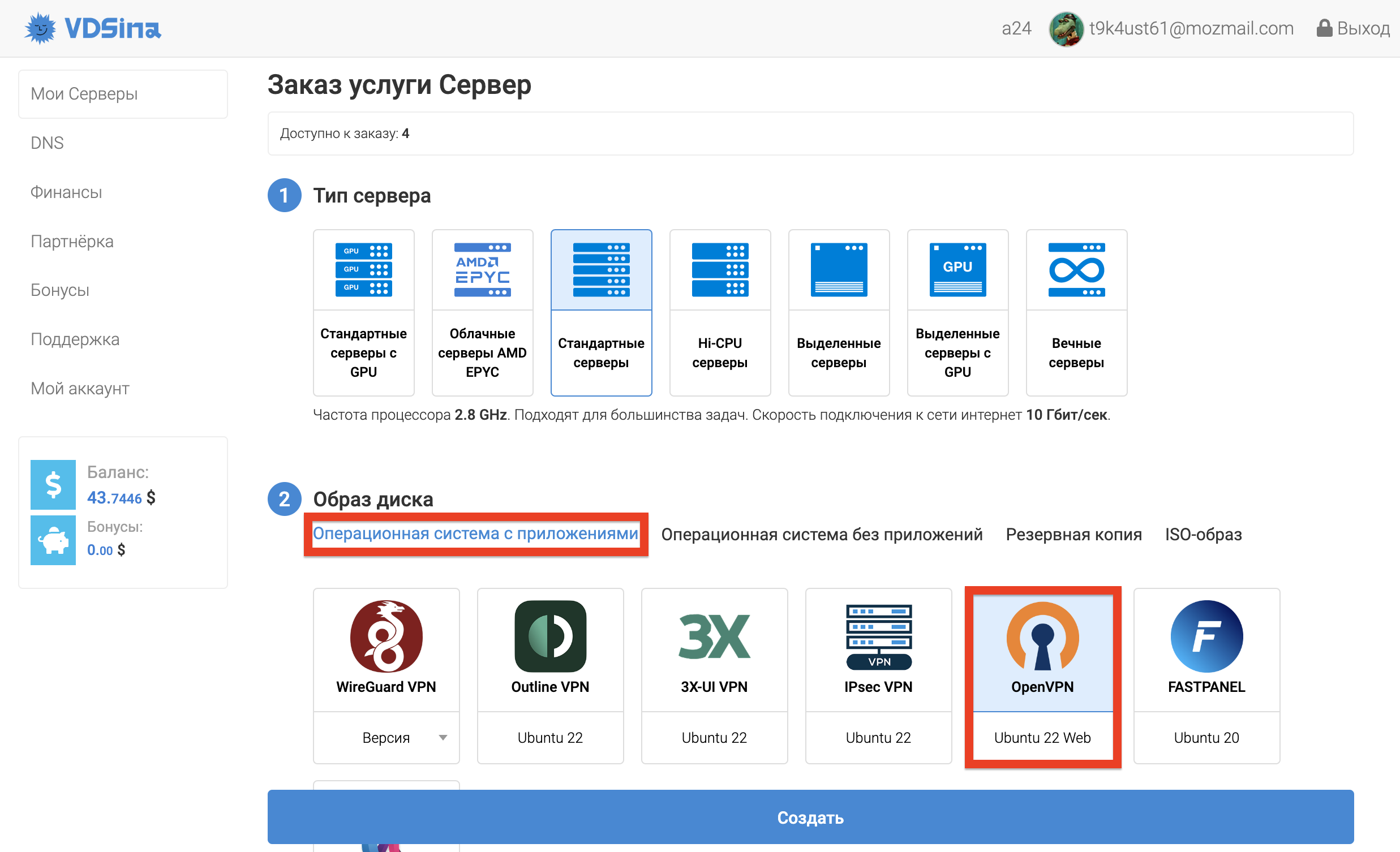The image size is (1400, 852).
Task: Select Ubuntu 22 under IPsec VPN
Action: [878, 737]
